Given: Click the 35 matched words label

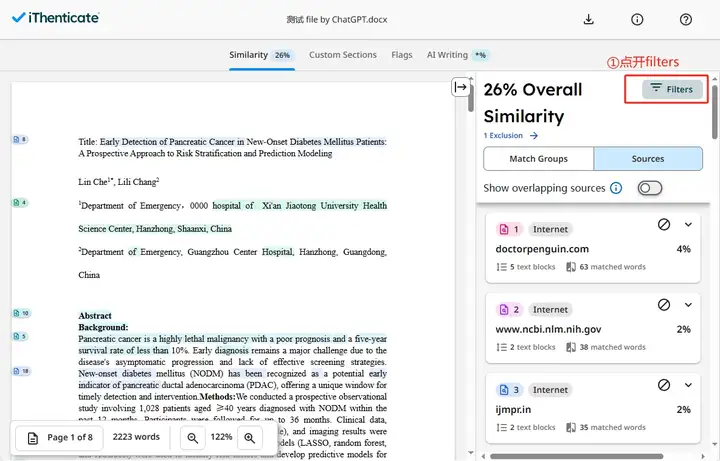Looking at the screenshot, I should tap(606, 427).
